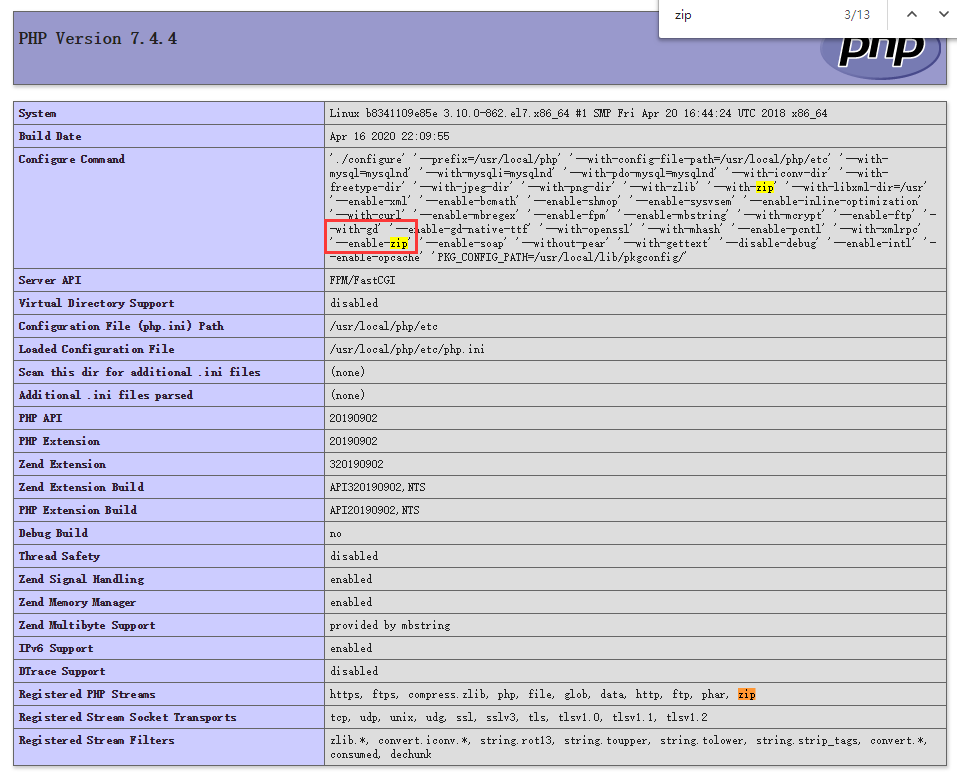This screenshot has width=957, height=773.
Task: Click the Registered Stream Filters label
Action: point(96,740)
